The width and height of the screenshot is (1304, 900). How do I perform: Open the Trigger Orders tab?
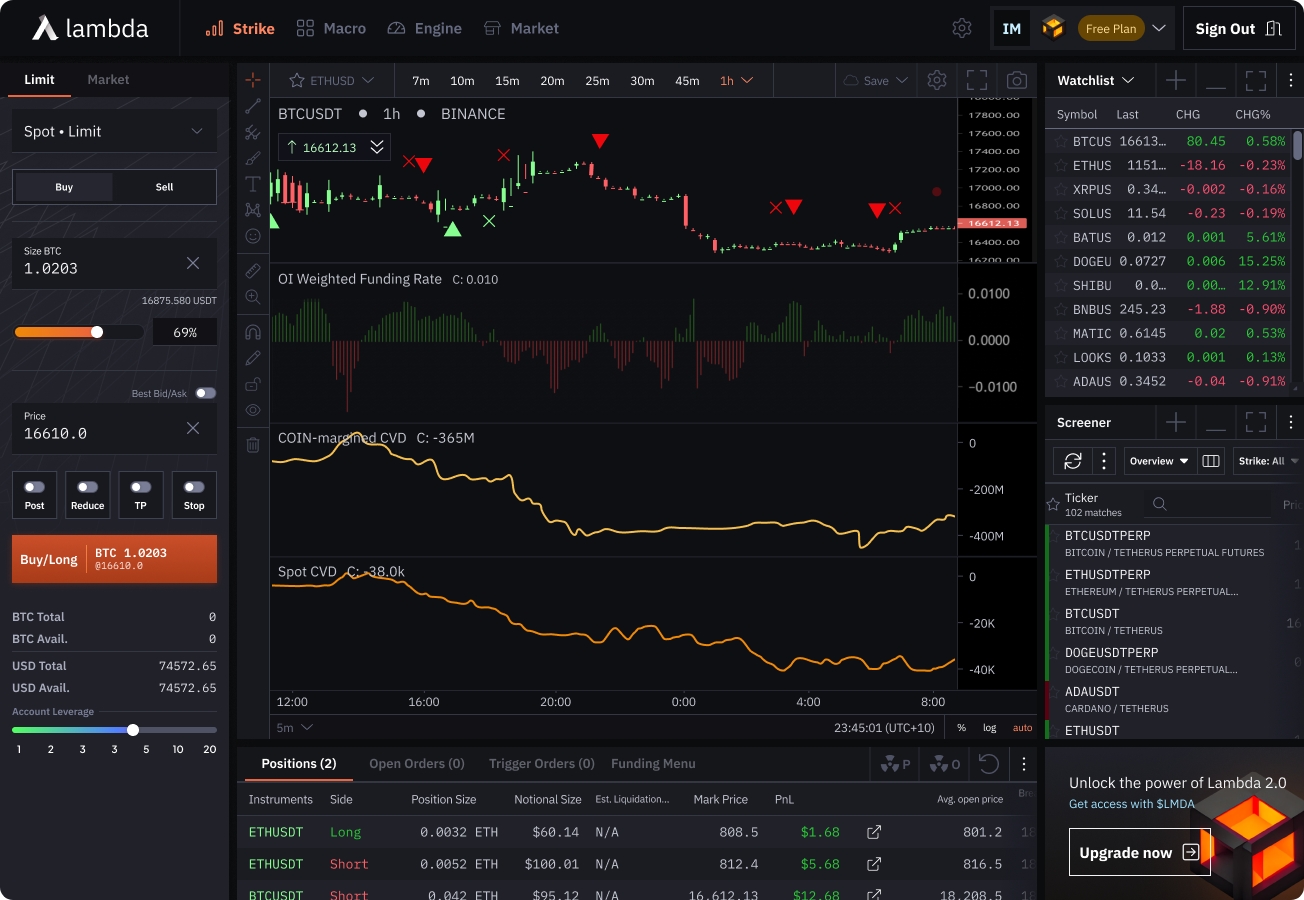coord(541,764)
